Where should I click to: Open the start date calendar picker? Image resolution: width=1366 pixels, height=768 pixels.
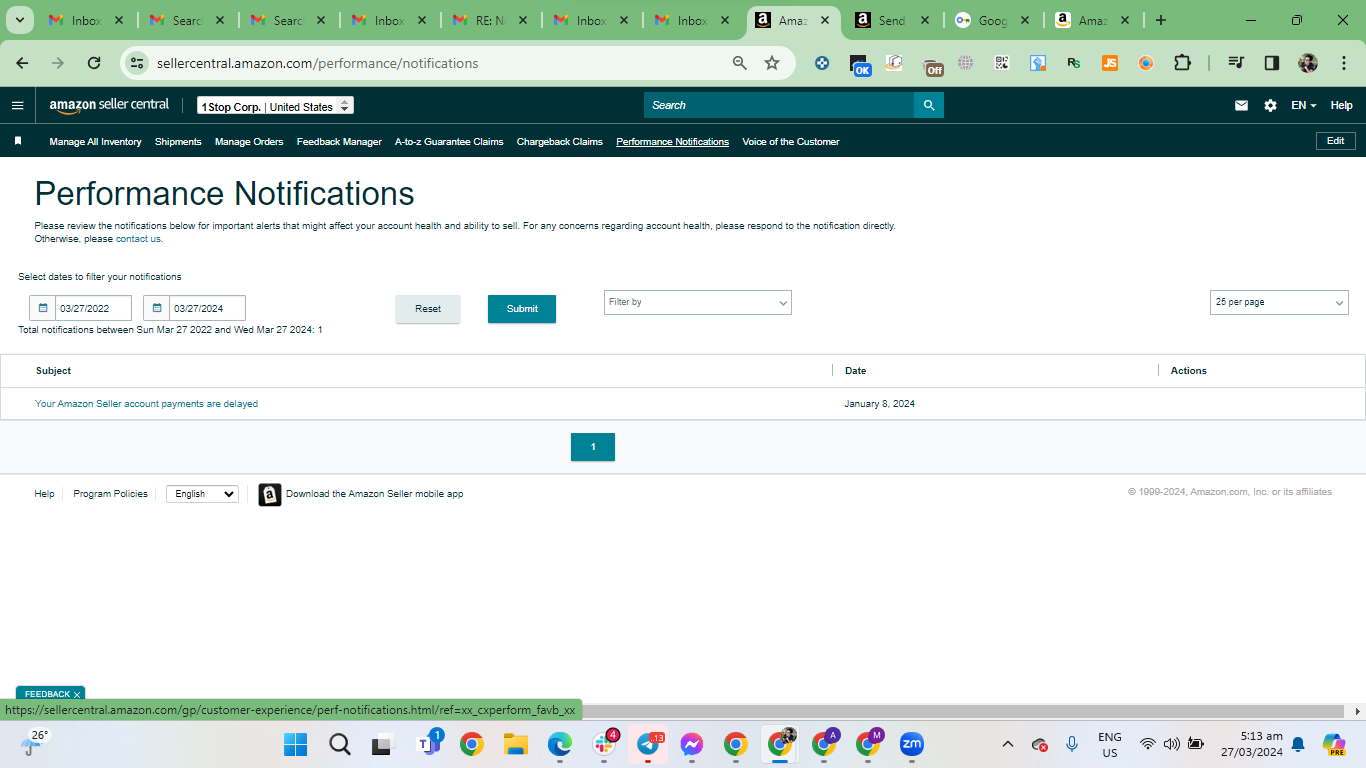pyautogui.click(x=43, y=308)
